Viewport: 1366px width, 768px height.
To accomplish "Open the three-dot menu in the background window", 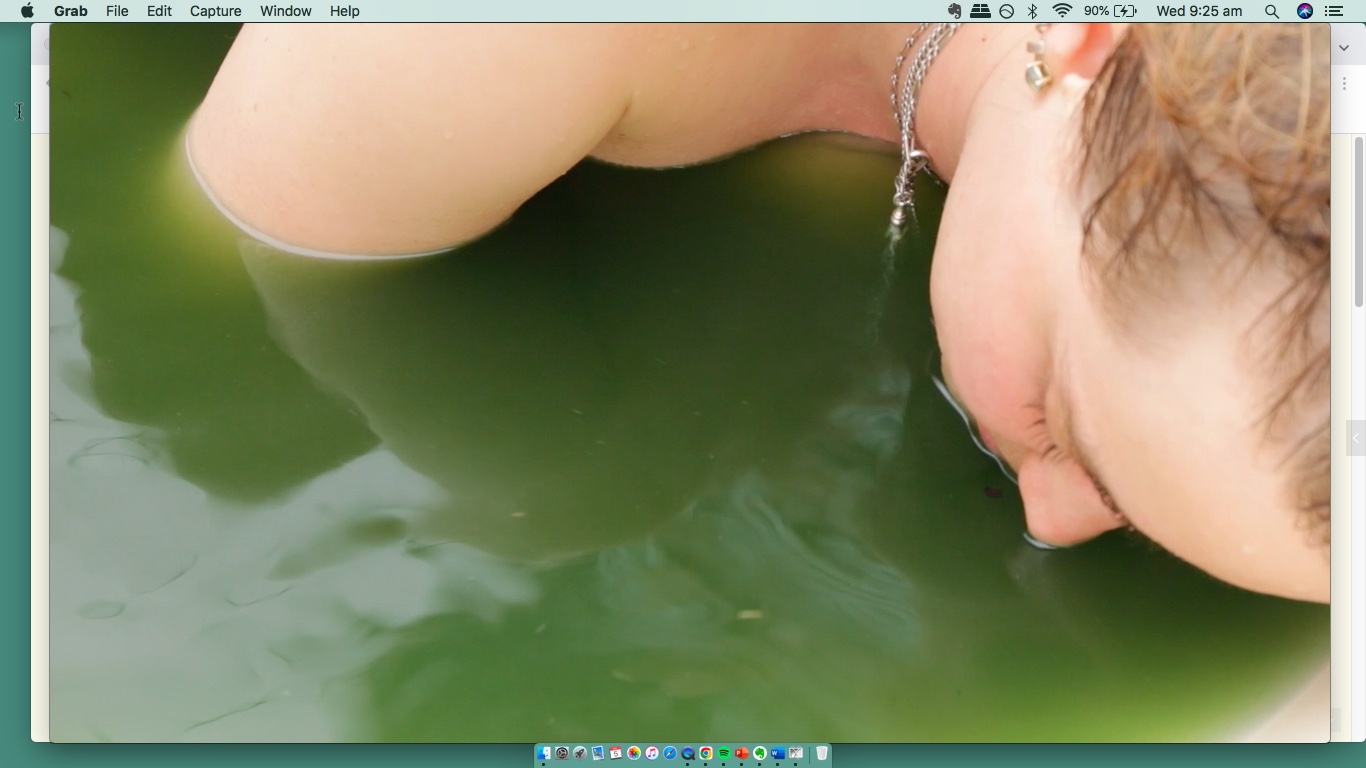I will click(x=1344, y=84).
